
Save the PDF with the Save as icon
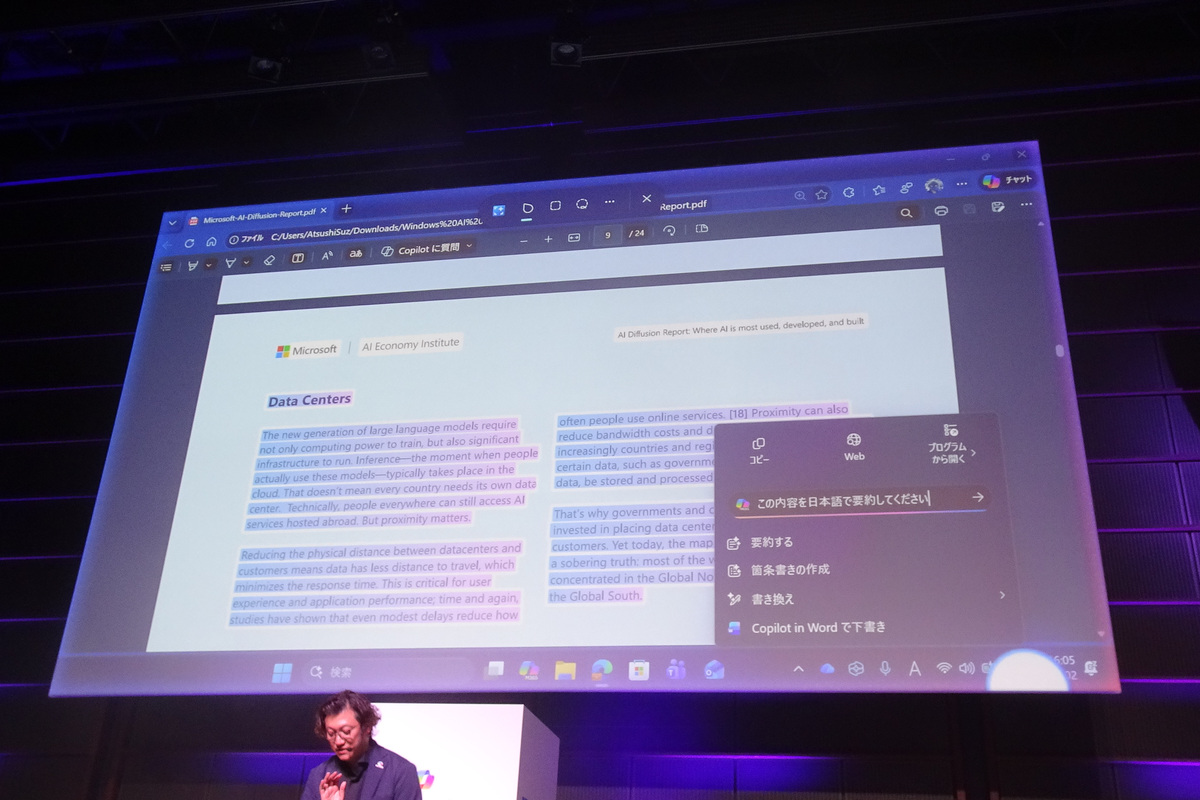coord(997,207)
